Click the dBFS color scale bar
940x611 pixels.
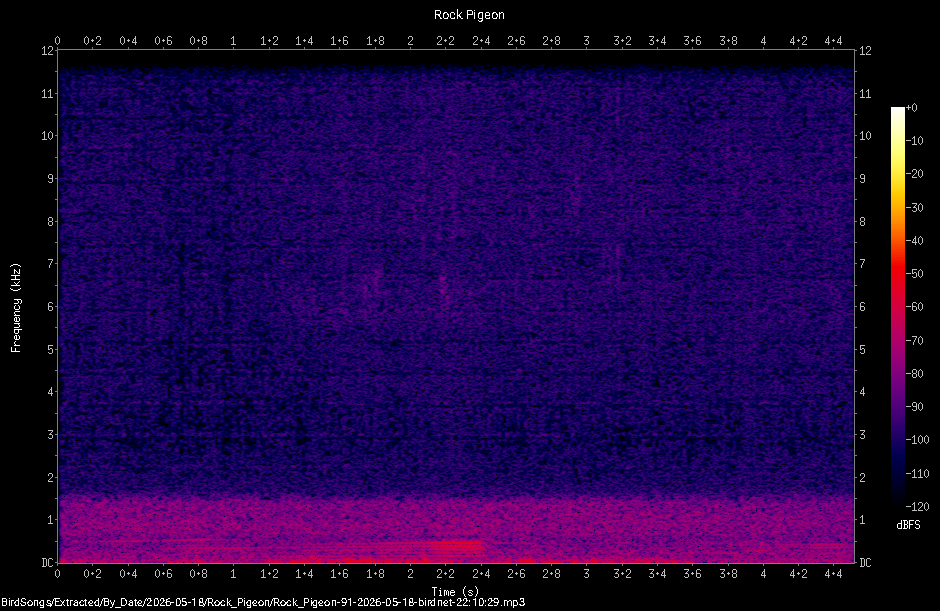[897, 307]
